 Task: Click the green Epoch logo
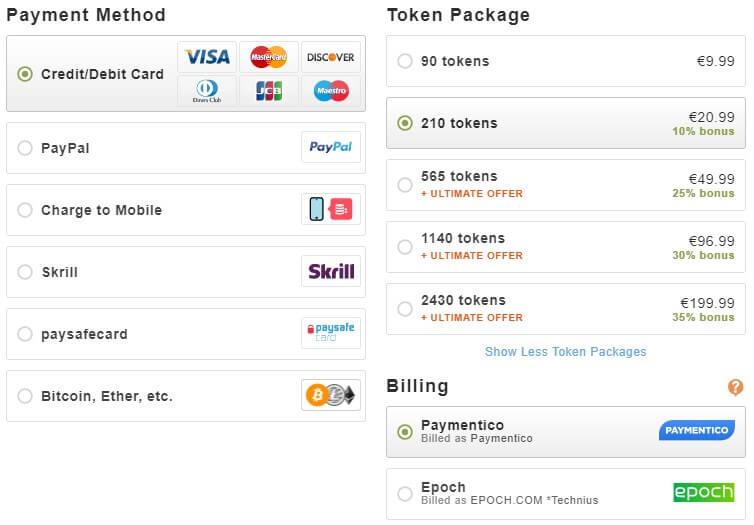pos(704,492)
